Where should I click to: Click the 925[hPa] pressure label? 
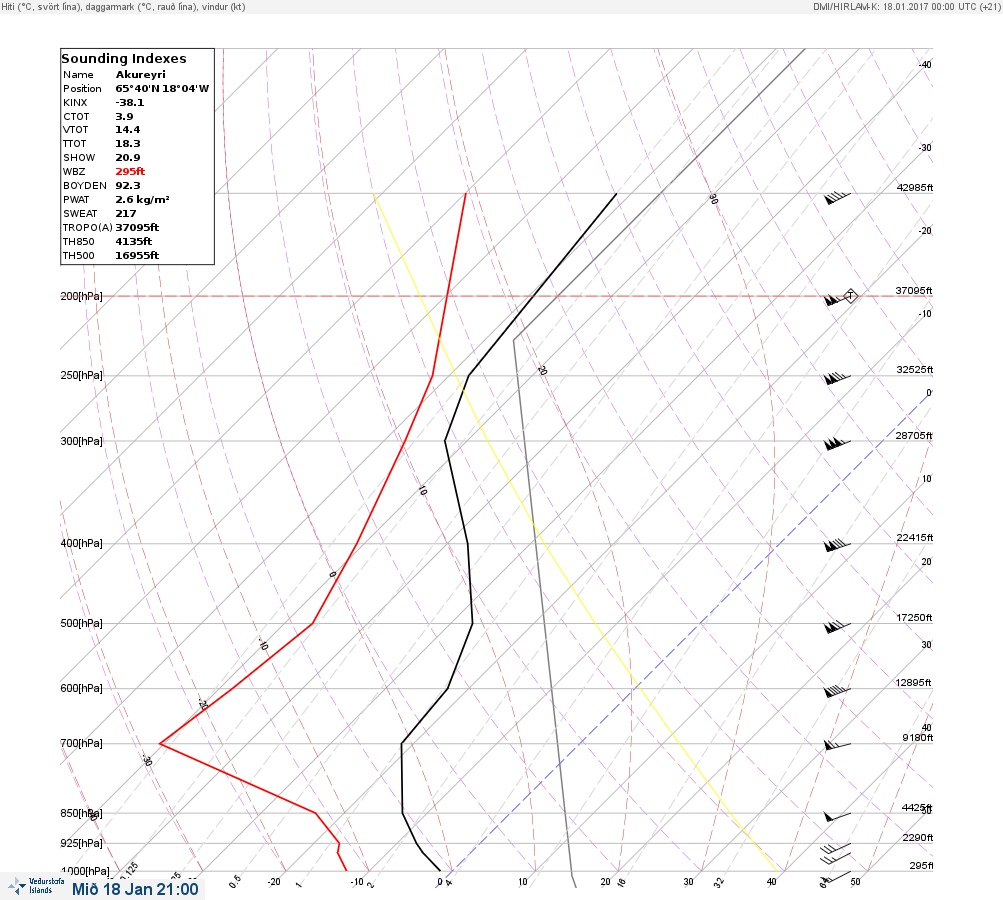[x=81, y=843]
